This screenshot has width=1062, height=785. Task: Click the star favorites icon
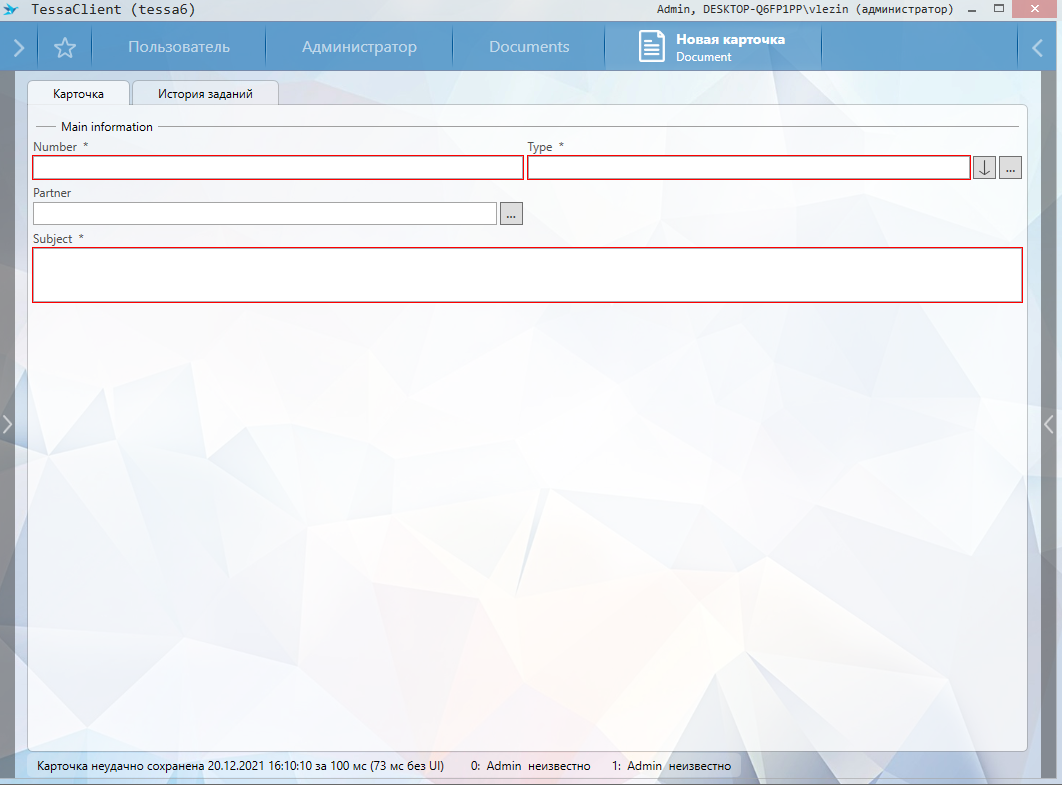tap(65, 47)
